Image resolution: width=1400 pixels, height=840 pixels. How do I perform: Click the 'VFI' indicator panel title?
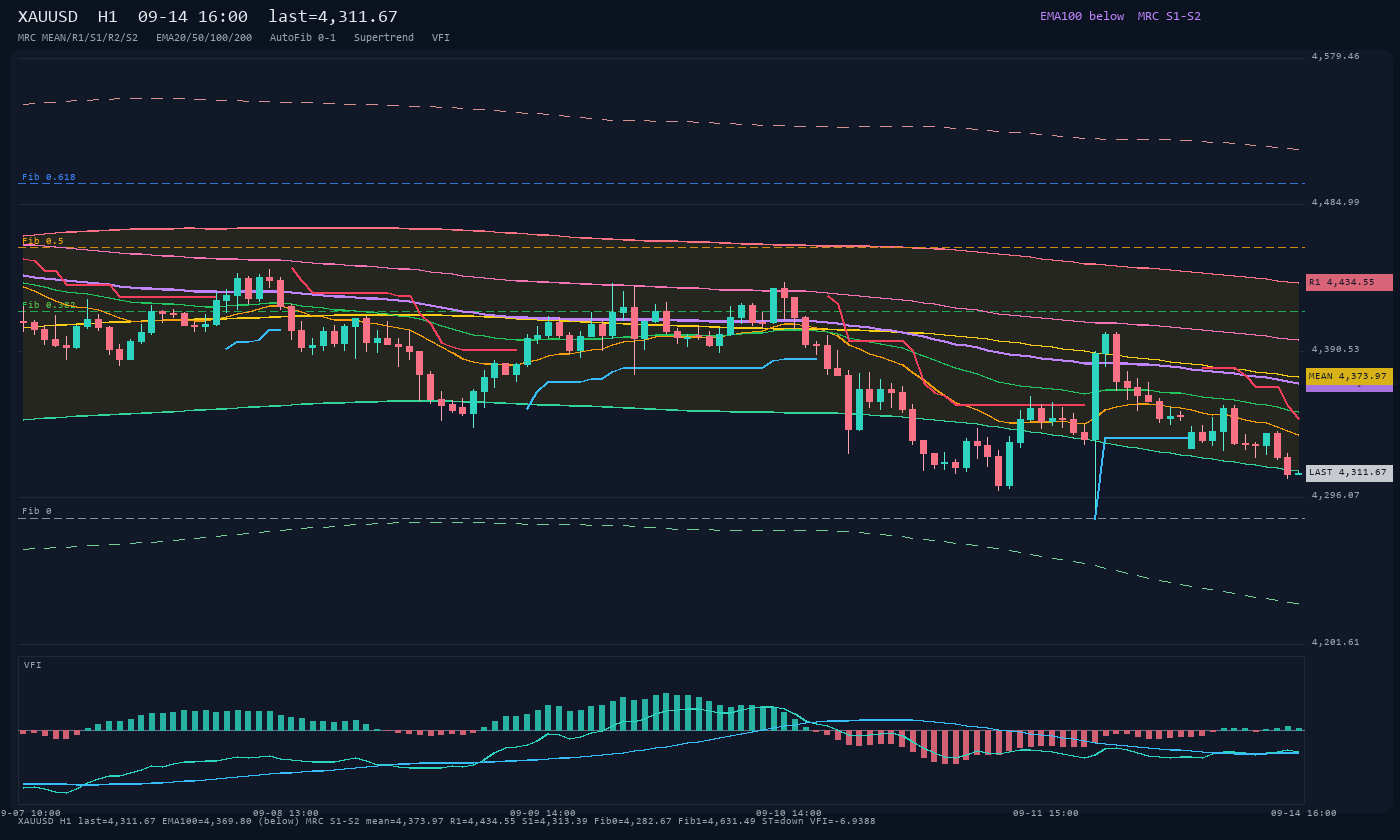pyautogui.click(x=33, y=666)
